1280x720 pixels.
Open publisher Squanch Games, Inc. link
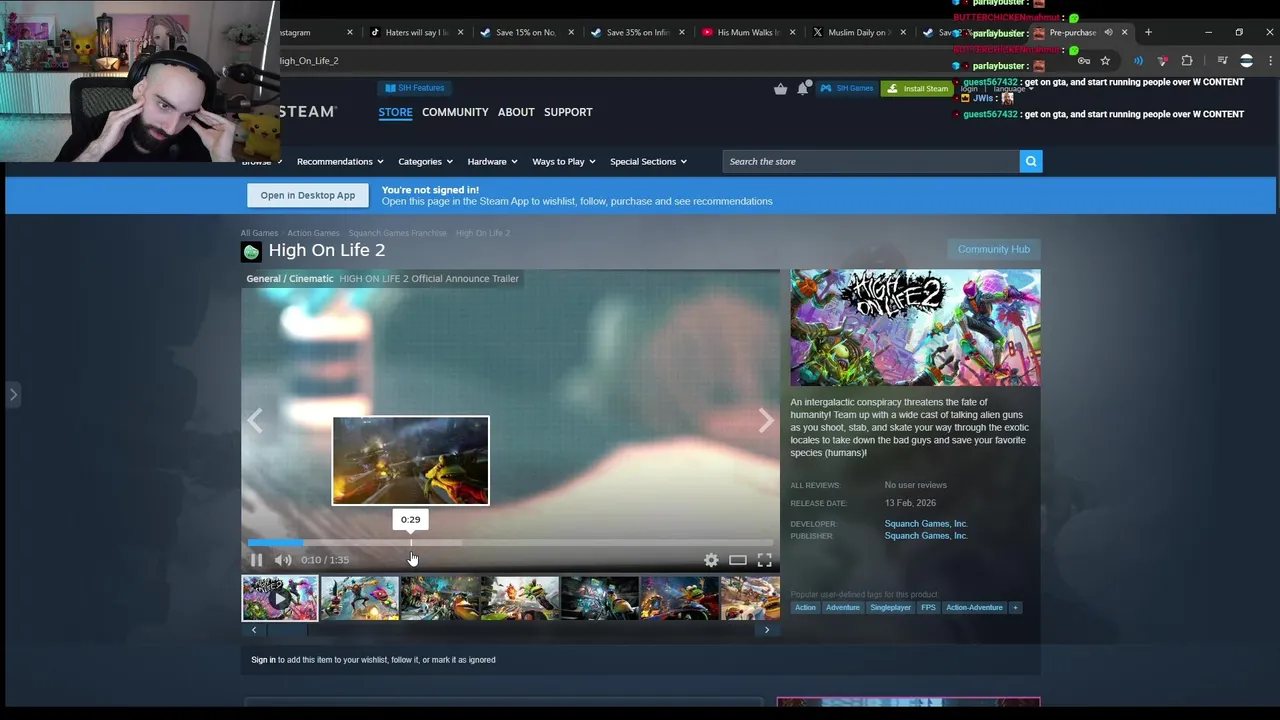tap(926, 536)
